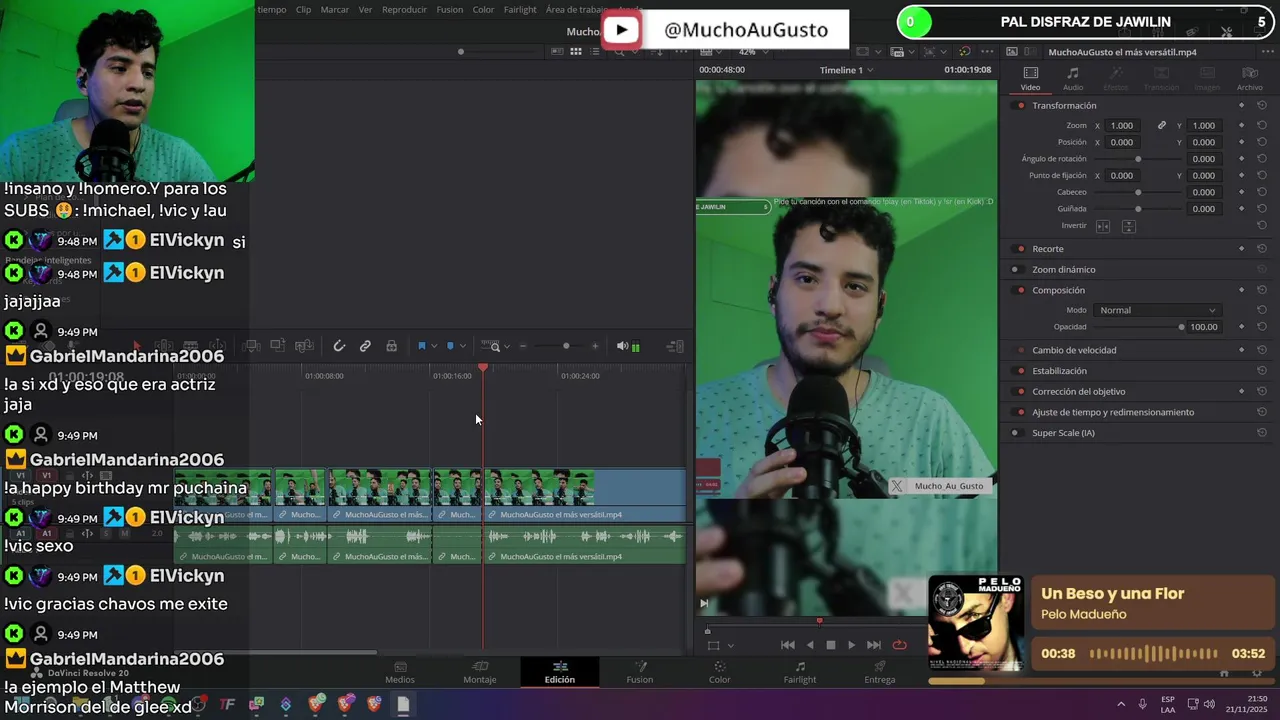Screen dimensions: 1280x720
Task: Jump to first frame in viewer
Action: coord(788,645)
